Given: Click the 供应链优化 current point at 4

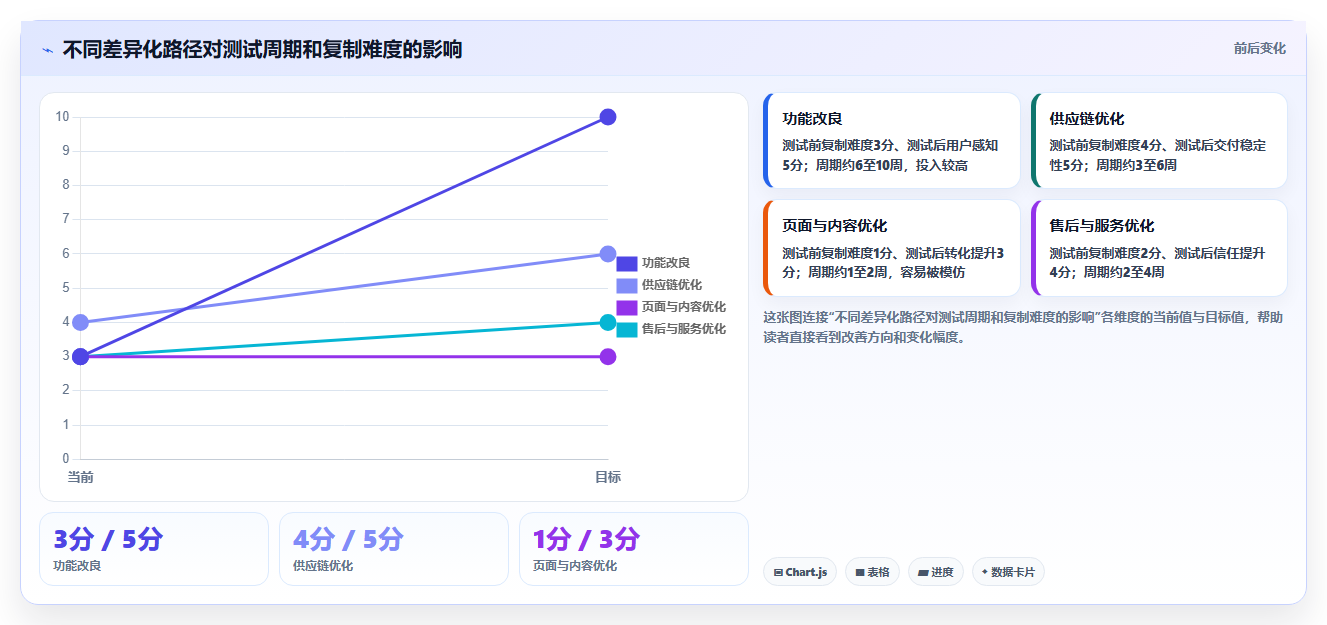Looking at the screenshot, I should coord(81,322).
